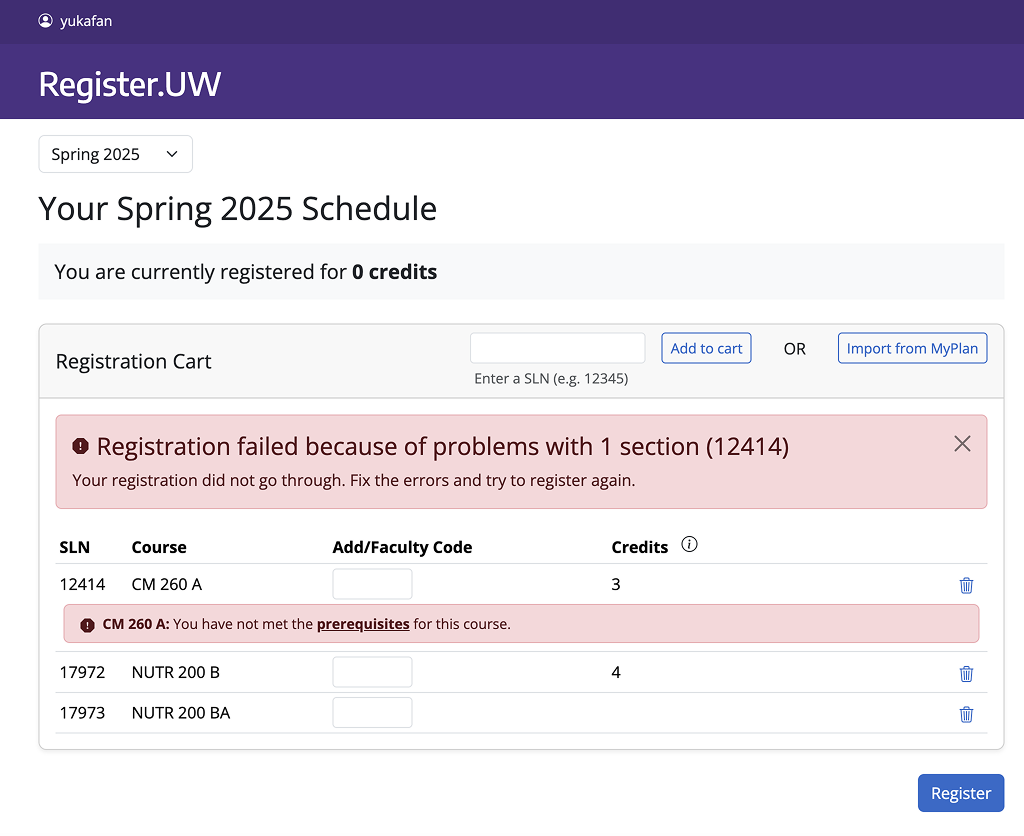1024x836 pixels.
Task: Click the Register button
Action: (961, 793)
